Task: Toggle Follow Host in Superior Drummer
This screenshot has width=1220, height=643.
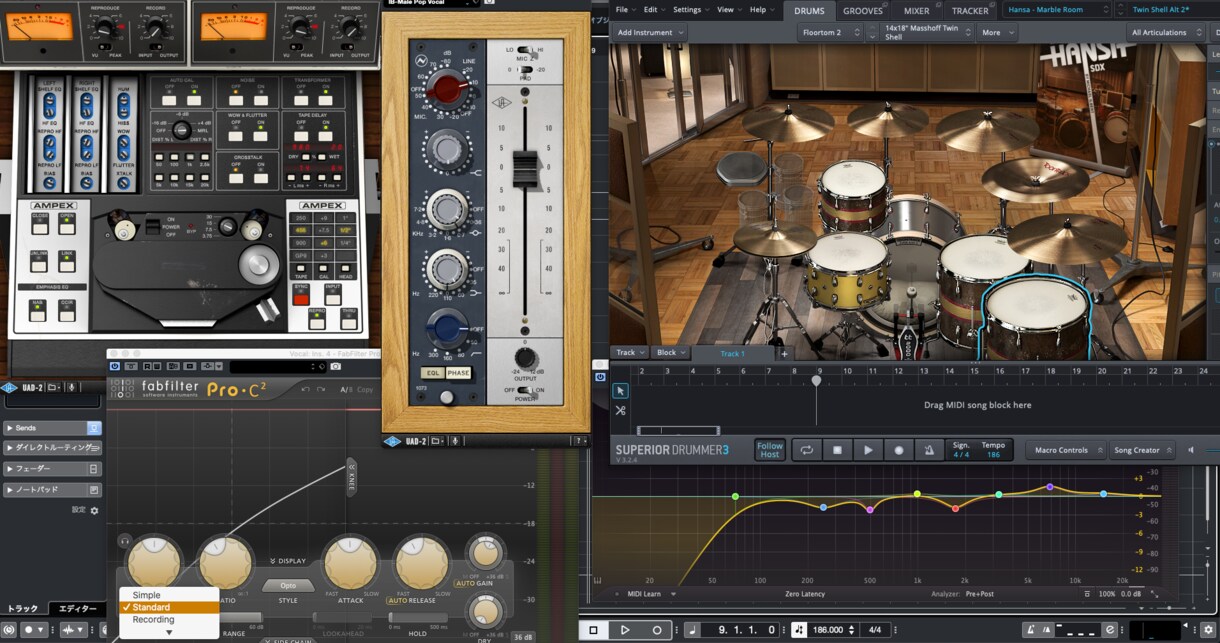Action: click(x=770, y=450)
